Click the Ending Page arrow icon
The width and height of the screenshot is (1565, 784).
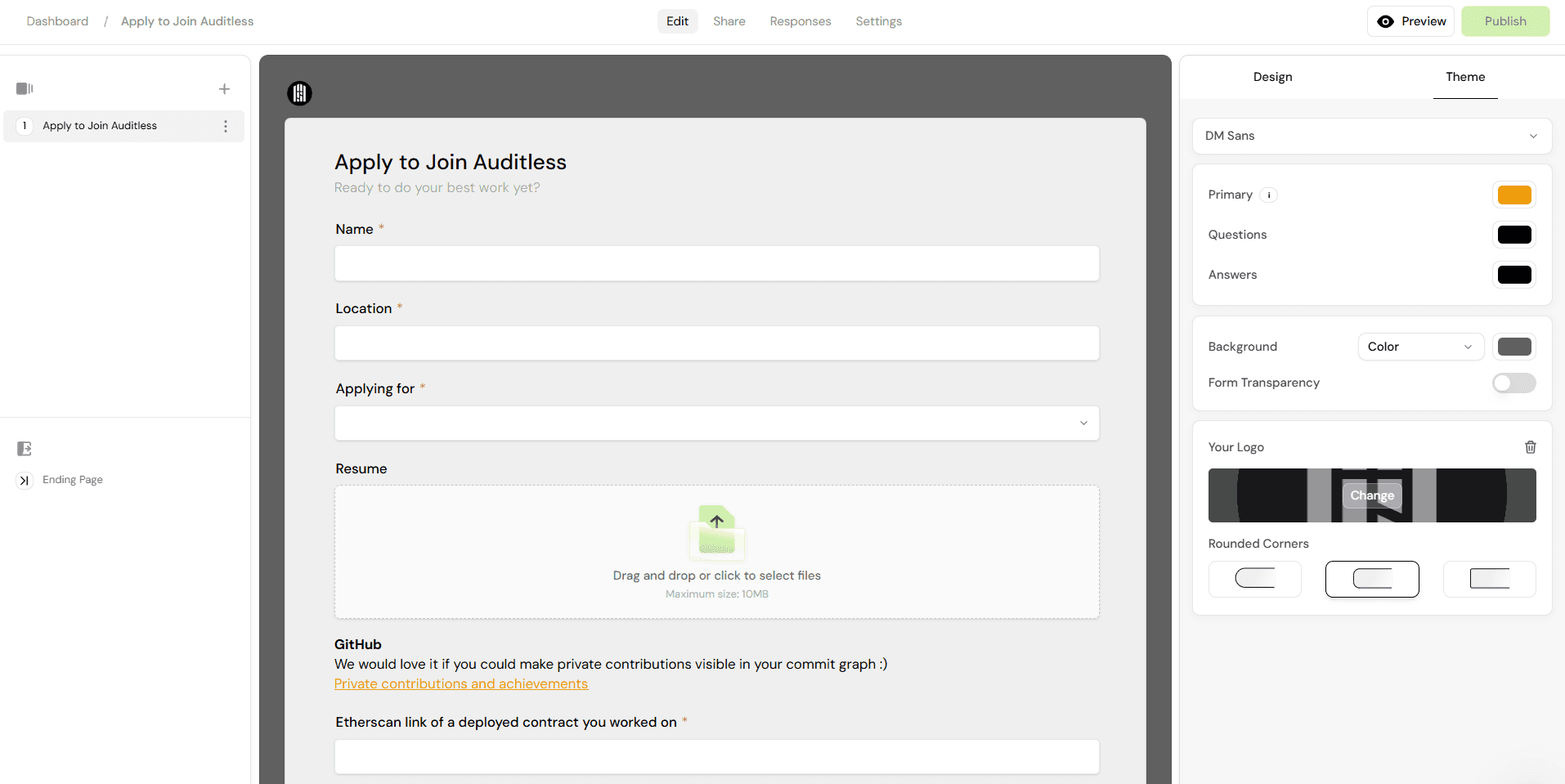[x=25, y=481]
